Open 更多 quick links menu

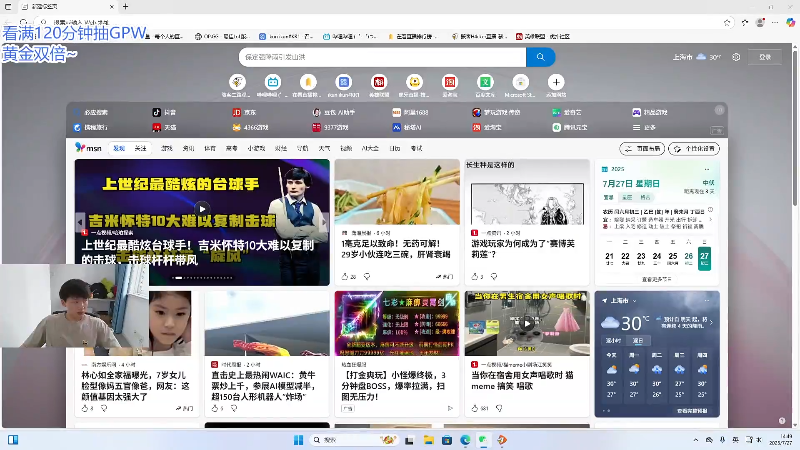[x=644, y=128]
